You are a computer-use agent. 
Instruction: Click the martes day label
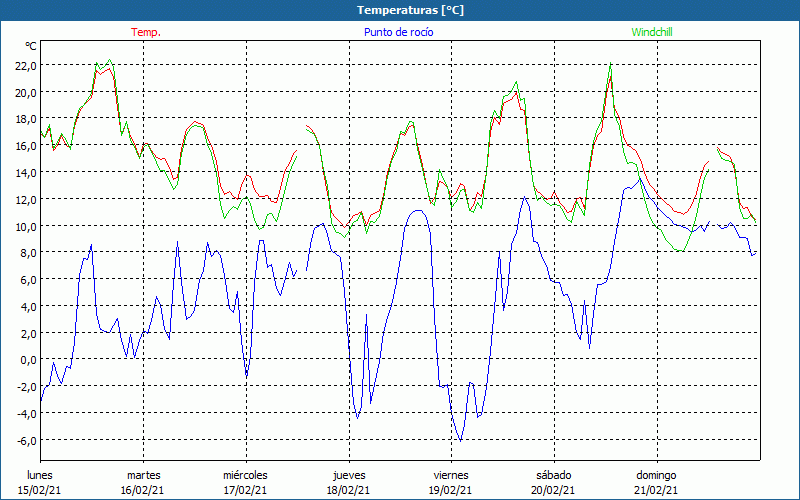point(144,475)
